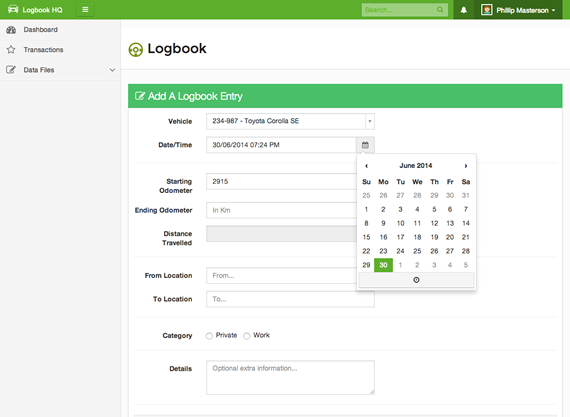
Task: Go to previous month arrow
Action: point(366,166)
